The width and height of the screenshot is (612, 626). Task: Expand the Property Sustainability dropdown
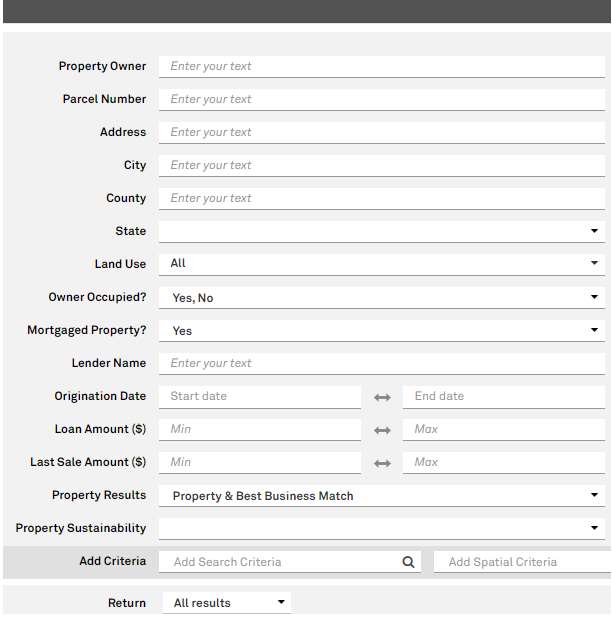381,528
